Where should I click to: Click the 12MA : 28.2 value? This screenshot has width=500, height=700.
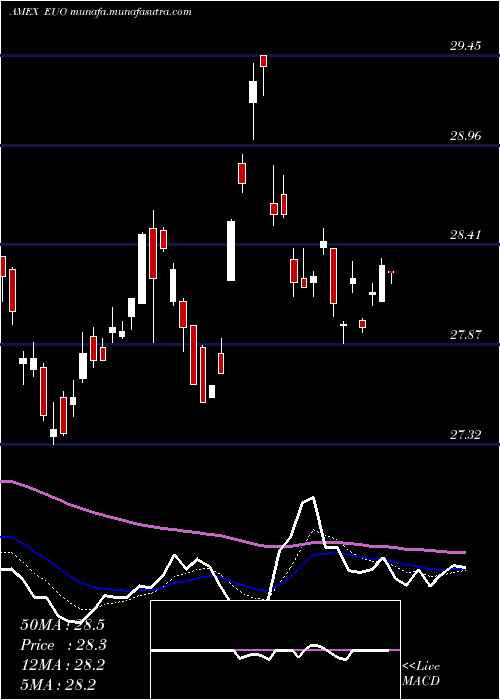[x=62, y=665]
